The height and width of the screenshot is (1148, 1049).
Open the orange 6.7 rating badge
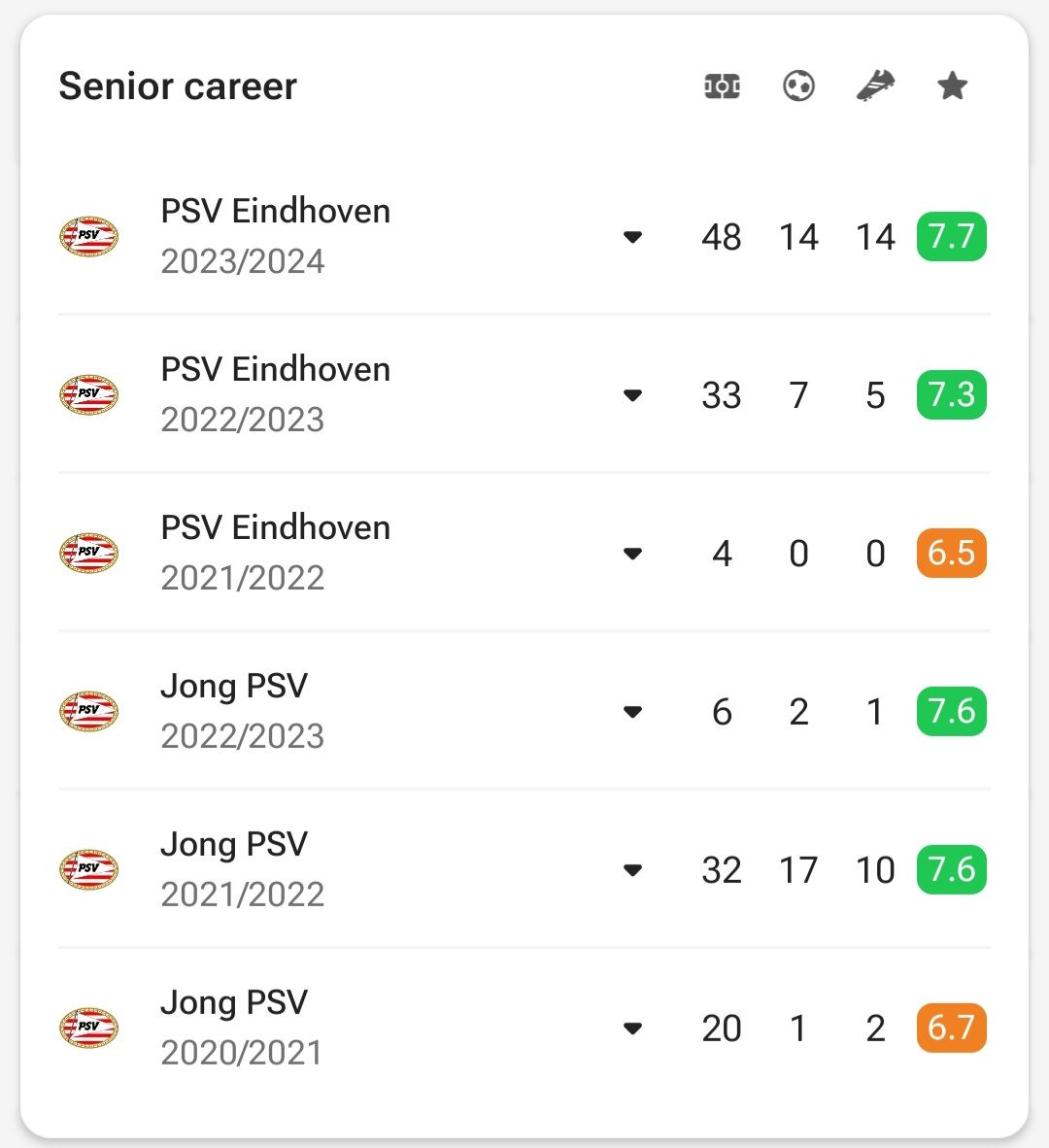point(952,1028)
